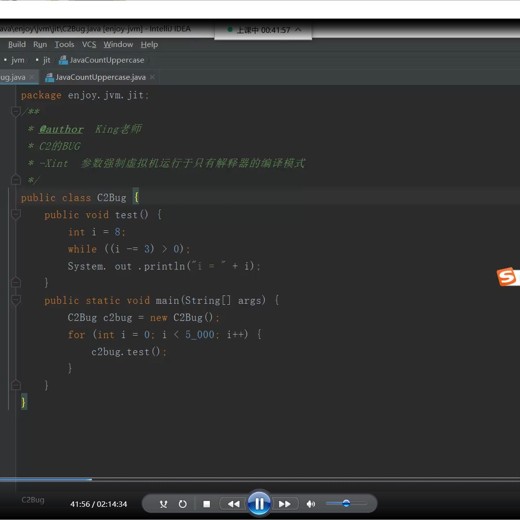Click the @author tag in the comment
520x520 pixels.
point(61,129)
